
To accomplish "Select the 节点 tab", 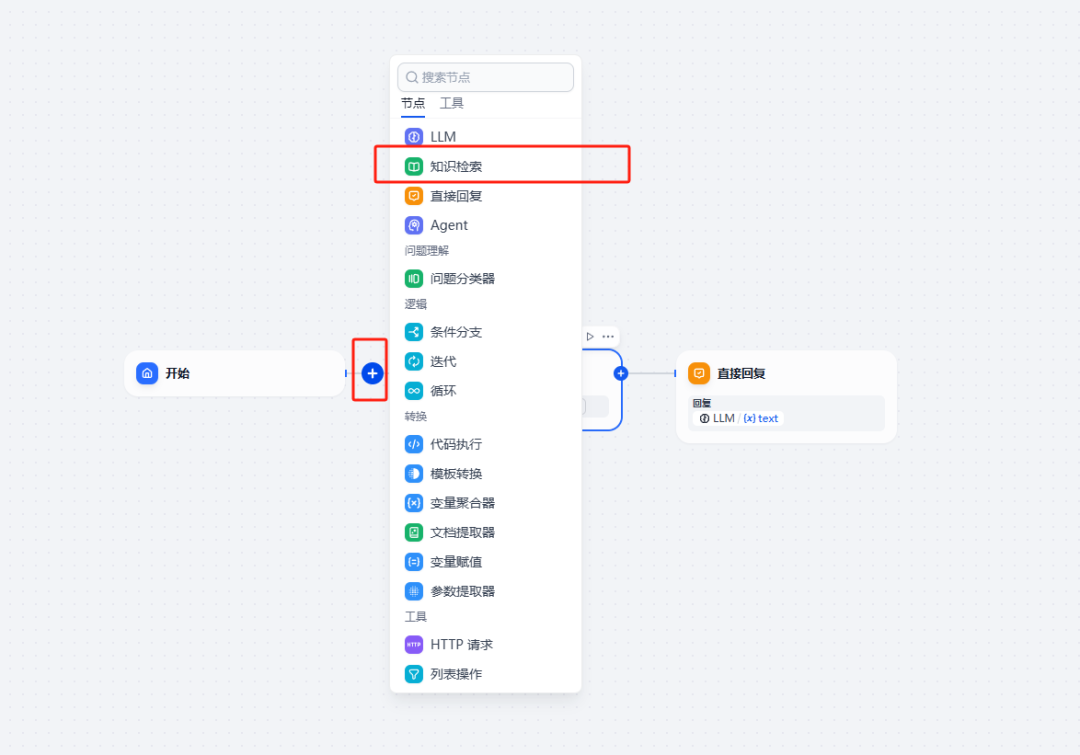I will tap(413, 103).
